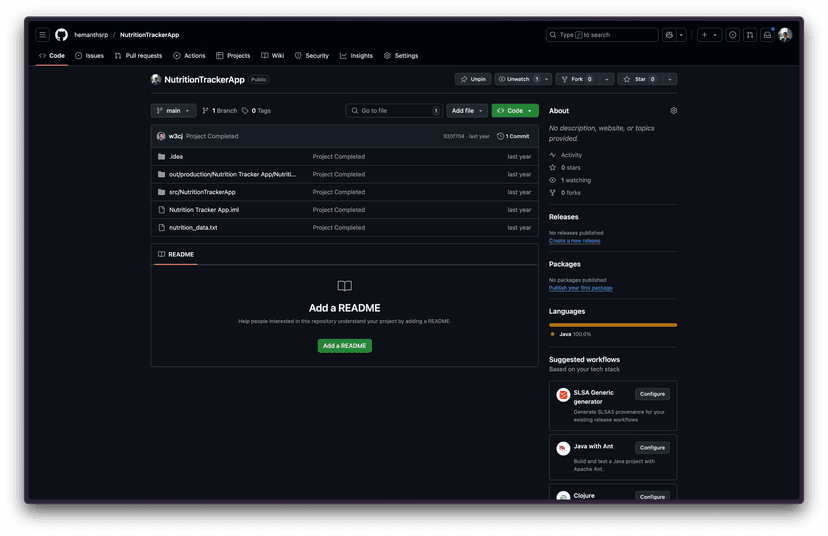Click the tag icon beside 0 Tags
The width and height of the screenshot is (828, 536).
pos(245,111)
